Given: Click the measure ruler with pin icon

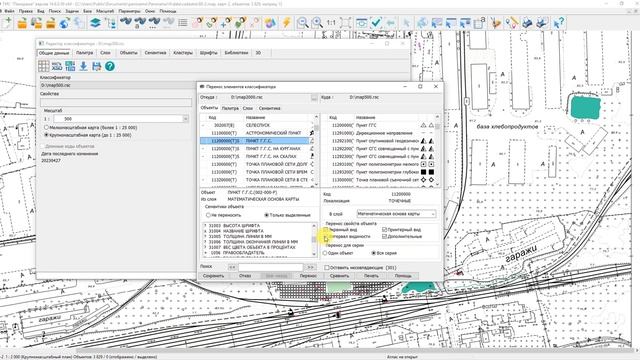Looking at the screenshot, I should click(511, 23).
